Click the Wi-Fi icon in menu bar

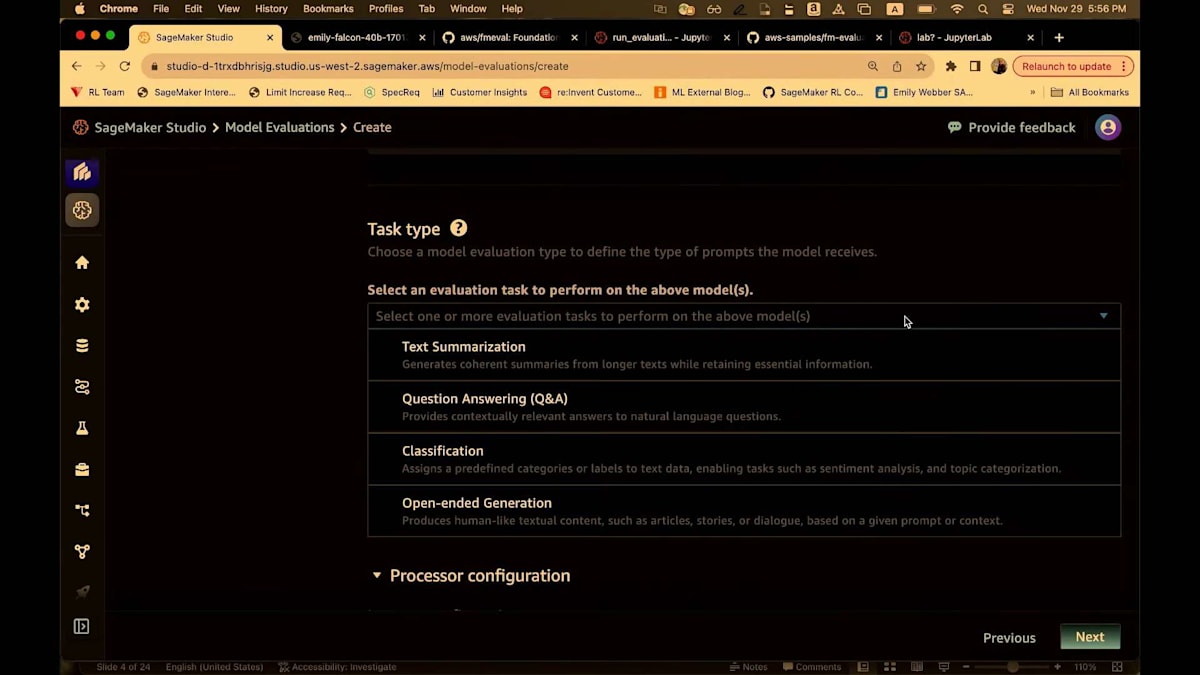(x=957, y=9)
